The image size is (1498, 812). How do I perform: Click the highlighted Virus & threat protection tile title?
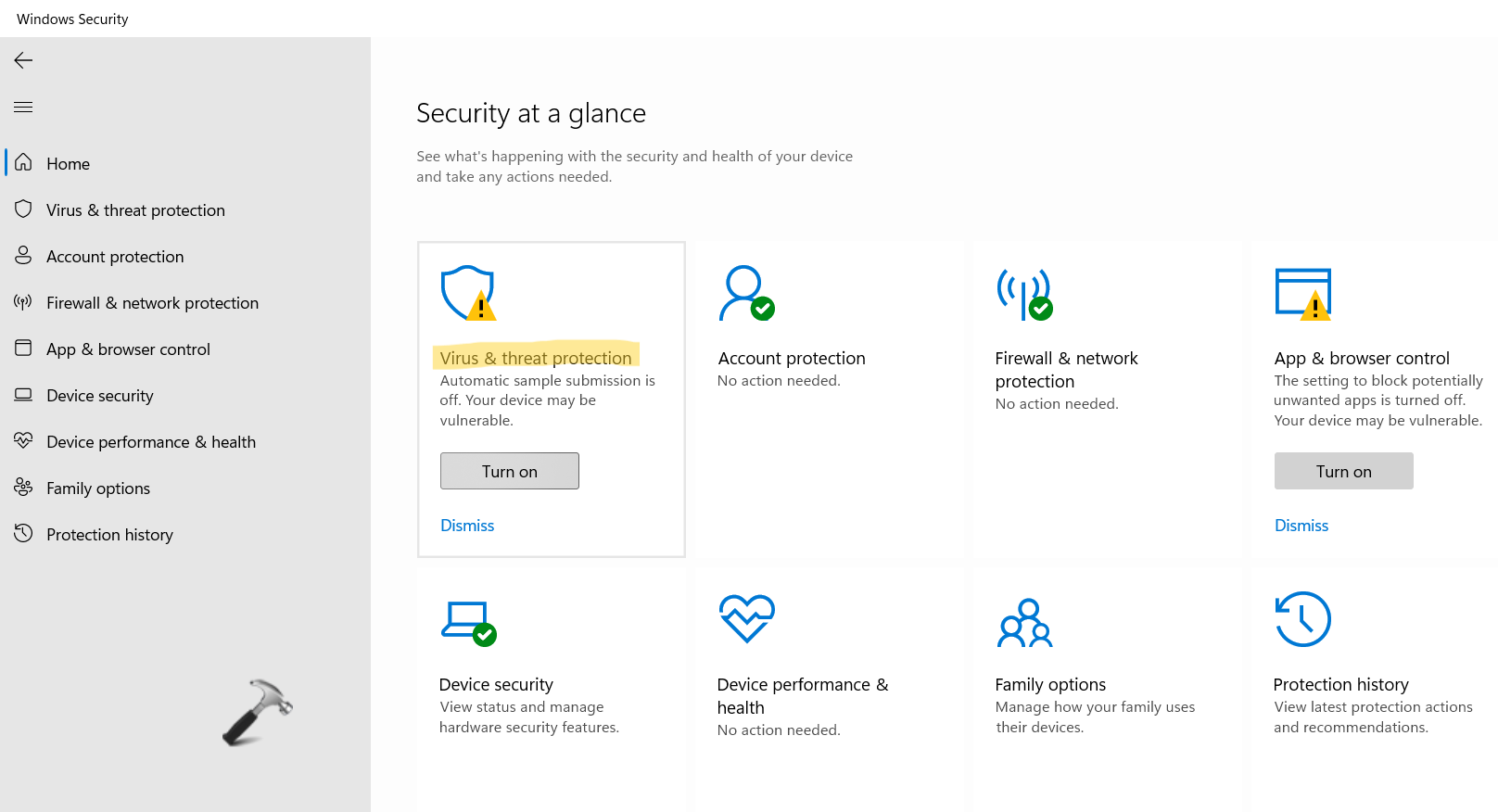536,358
